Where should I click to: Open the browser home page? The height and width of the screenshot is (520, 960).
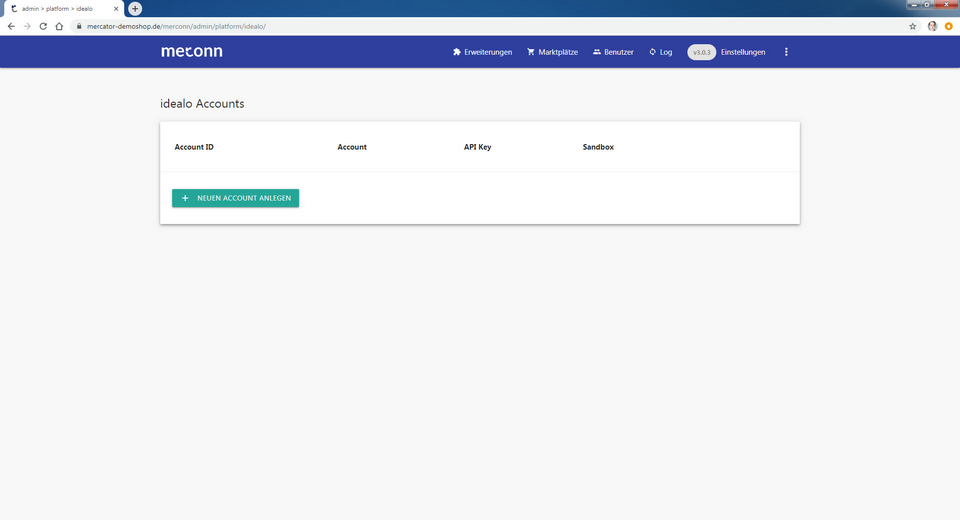click(x=59, y=26)
